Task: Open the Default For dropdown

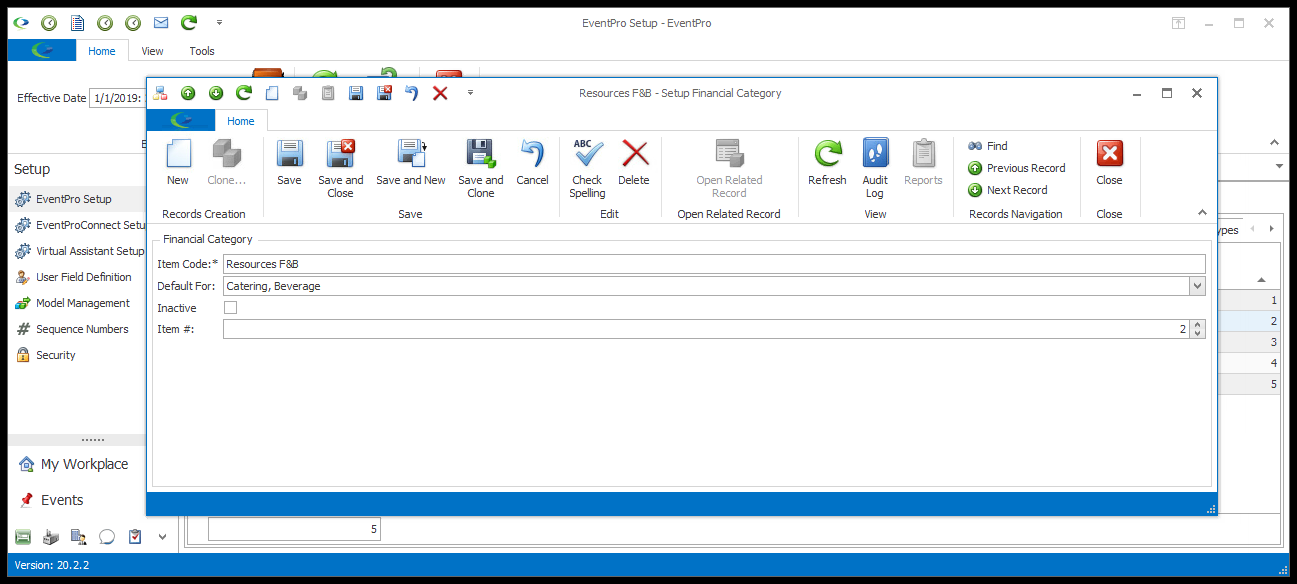Action: [1198, 286]
